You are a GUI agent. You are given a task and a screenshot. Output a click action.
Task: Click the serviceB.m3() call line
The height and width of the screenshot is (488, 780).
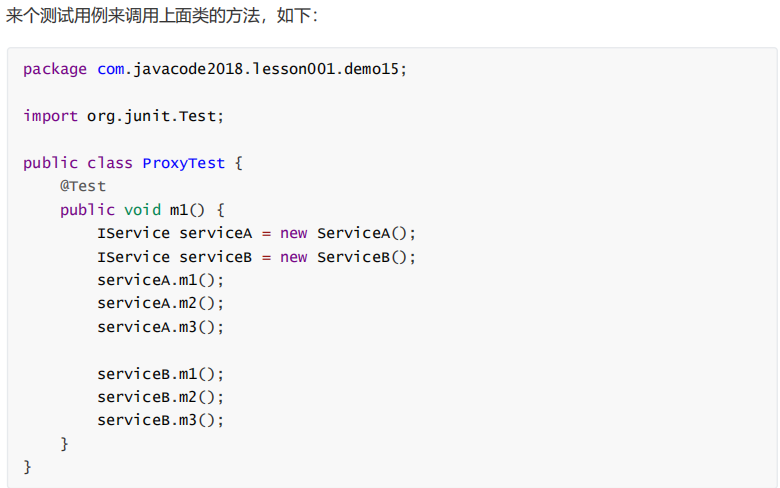coord(161,420)
